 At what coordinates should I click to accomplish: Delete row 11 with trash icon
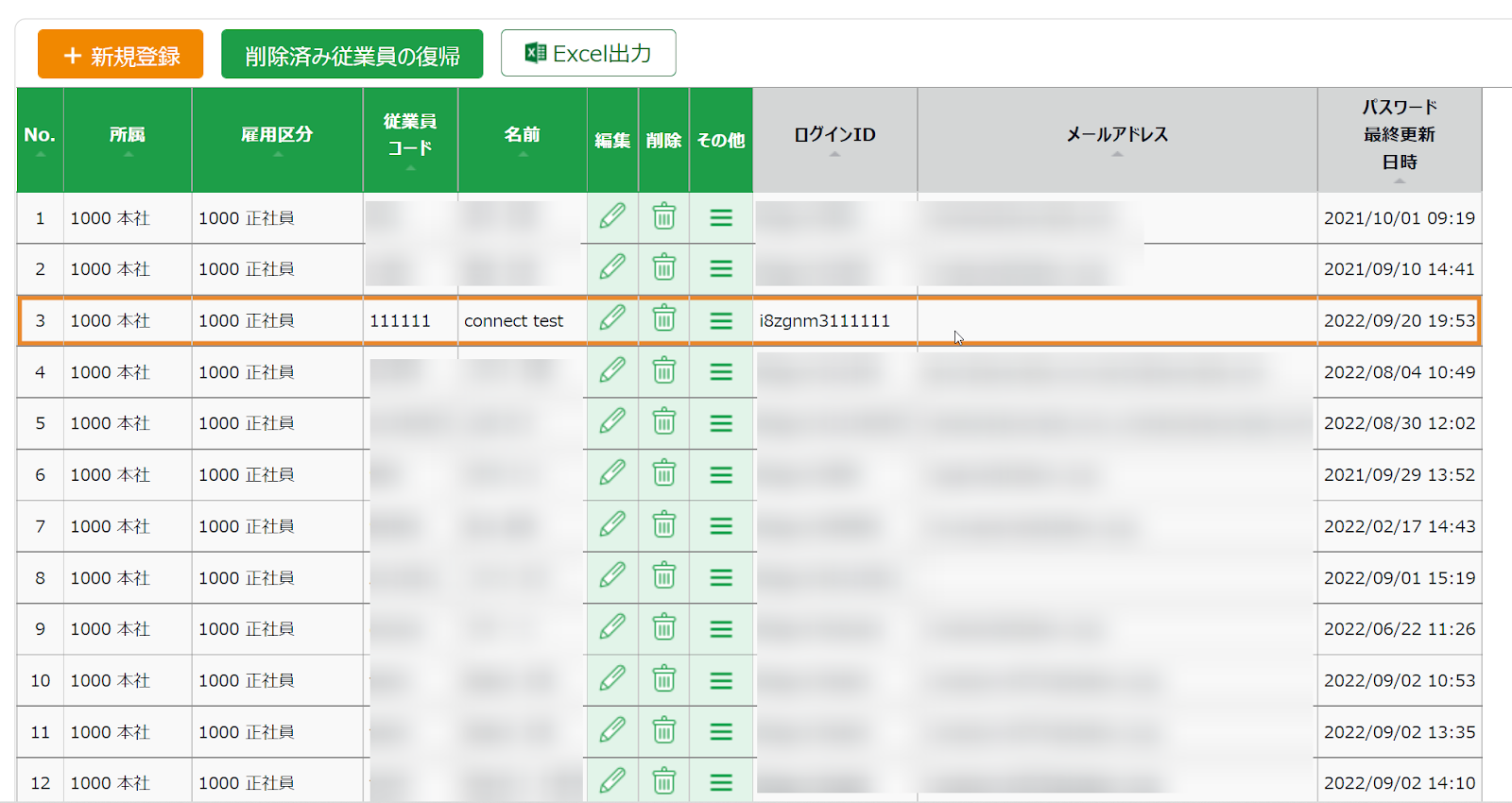664,730
